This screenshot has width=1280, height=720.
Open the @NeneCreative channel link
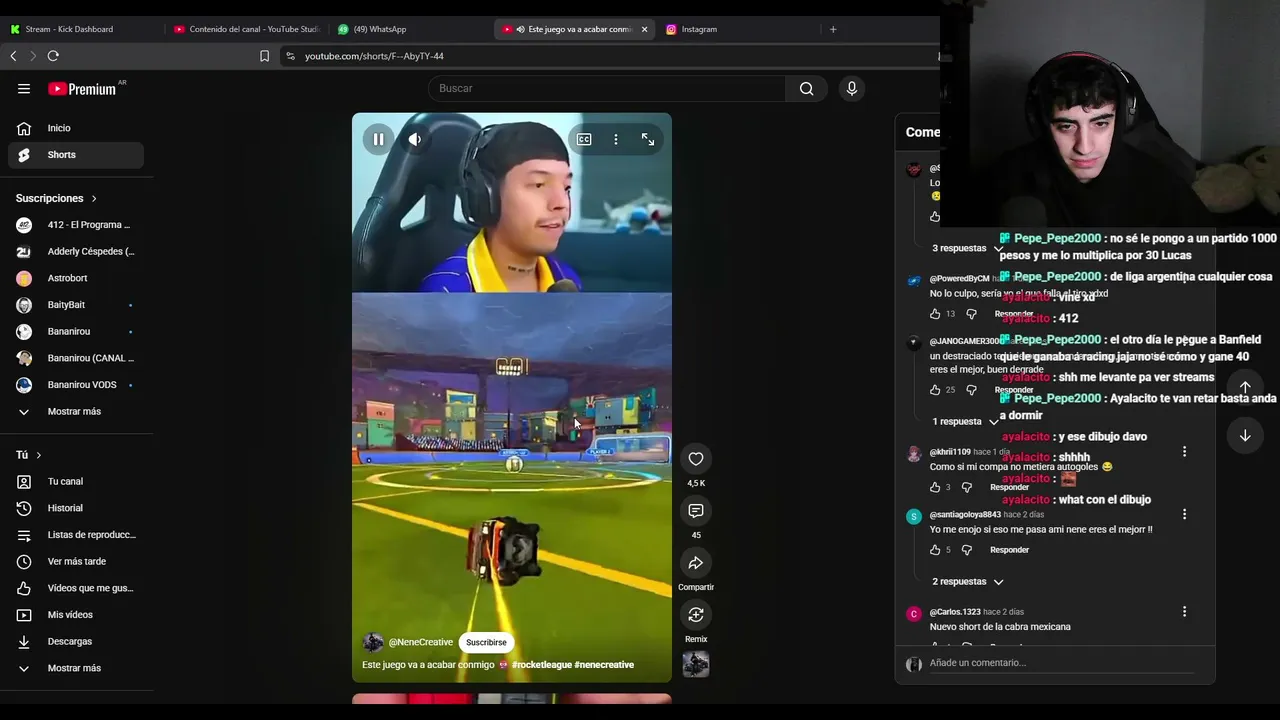pos(420,642)
